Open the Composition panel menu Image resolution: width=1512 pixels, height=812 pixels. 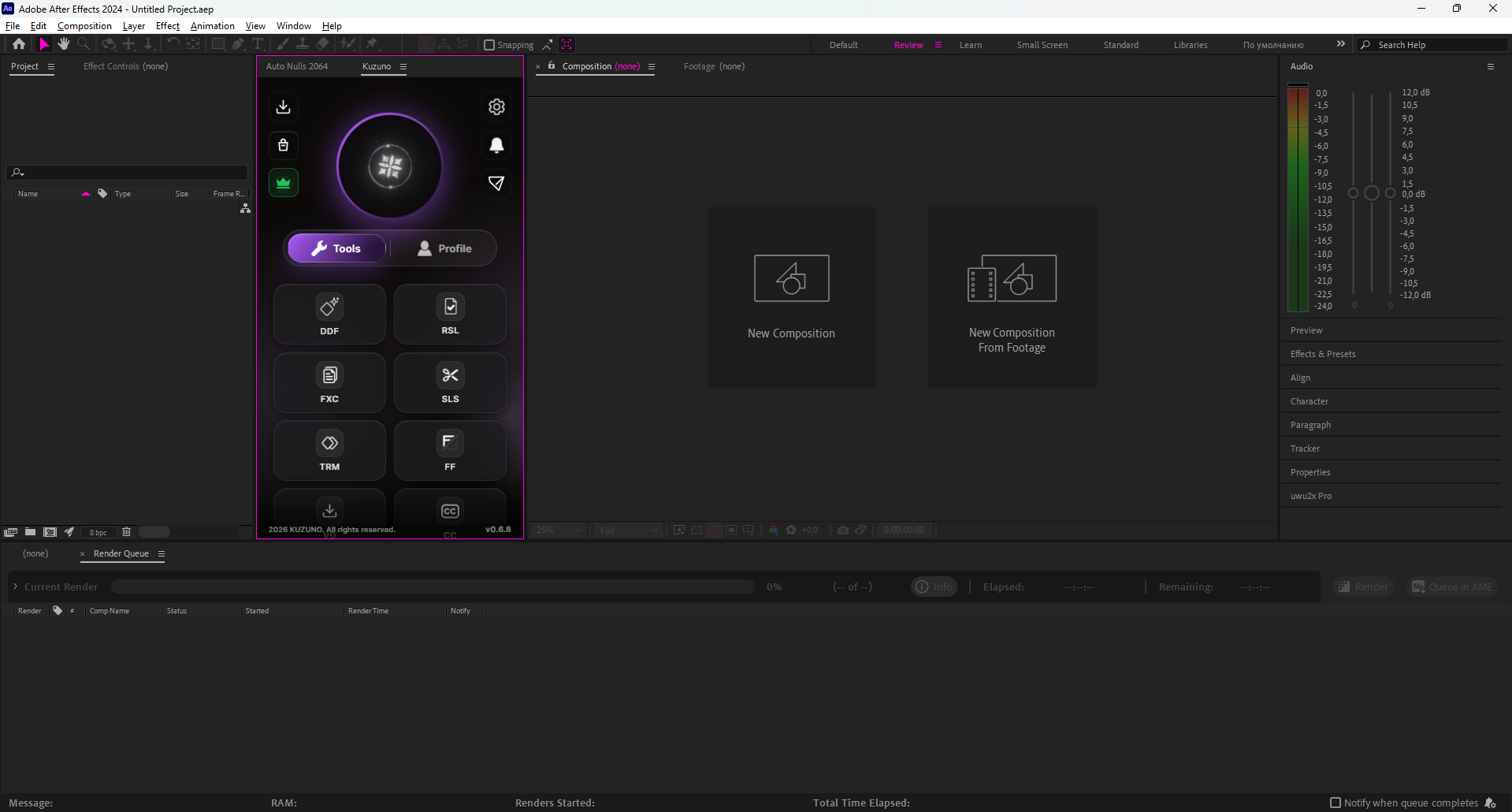[652, 67]
